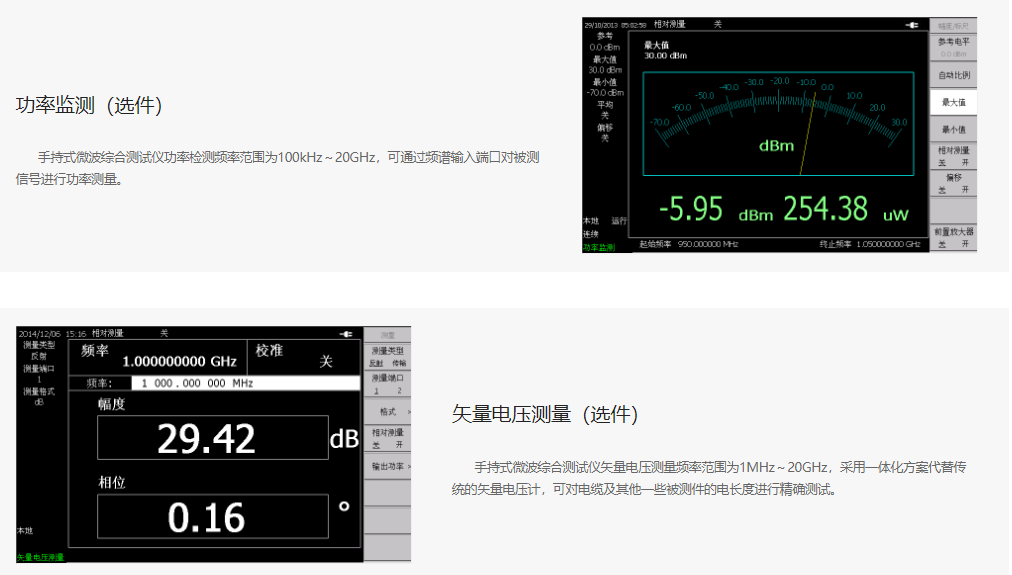Click the 相位 0.16 readout box
The width and height of the screenshot is (1012, 575).
(211, 516)
